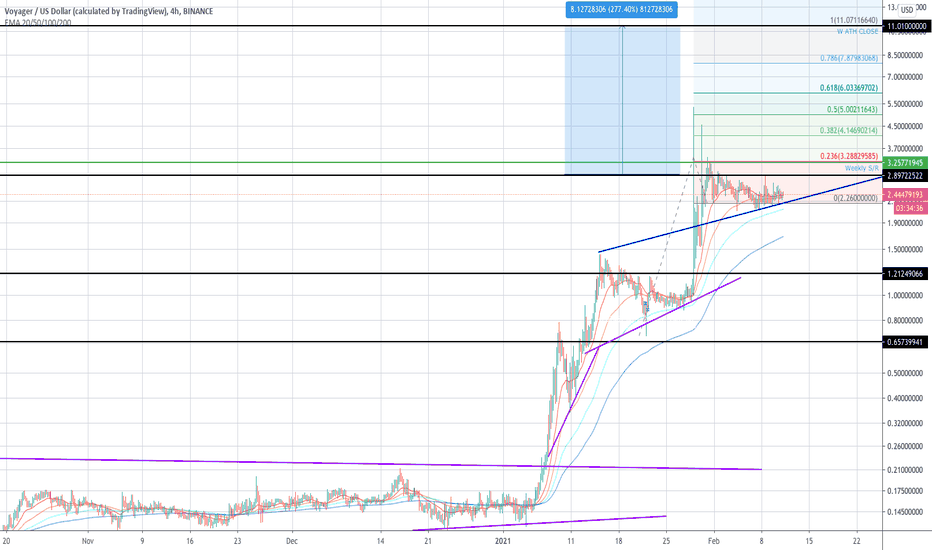Click the 1.90000000 price axis tick
This screenshot has width=932, height=550.
coord(905,224)
